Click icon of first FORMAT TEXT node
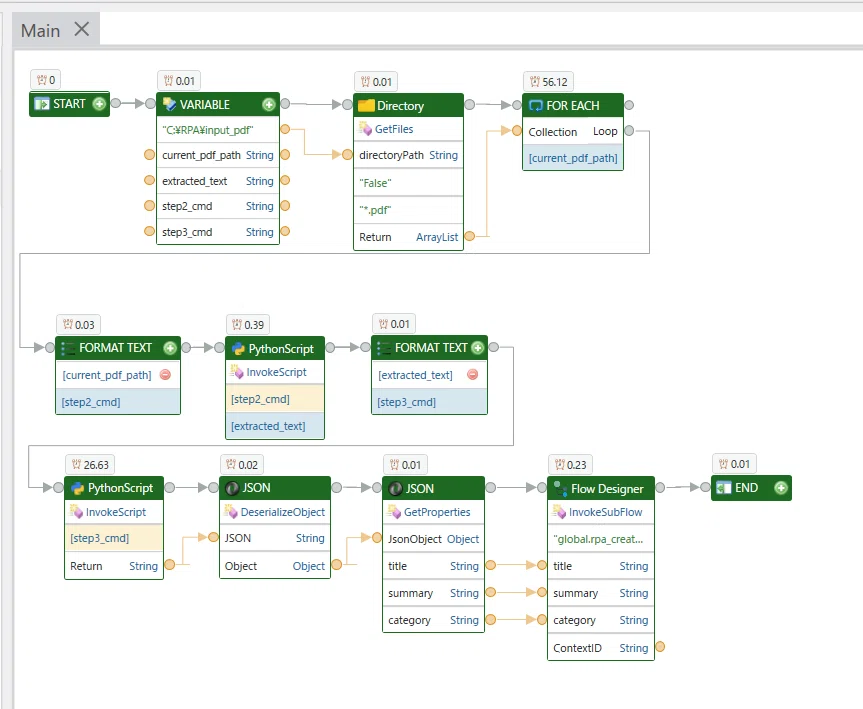The width and height of the screenshot is (863, 709). click(x=68, y=348)
